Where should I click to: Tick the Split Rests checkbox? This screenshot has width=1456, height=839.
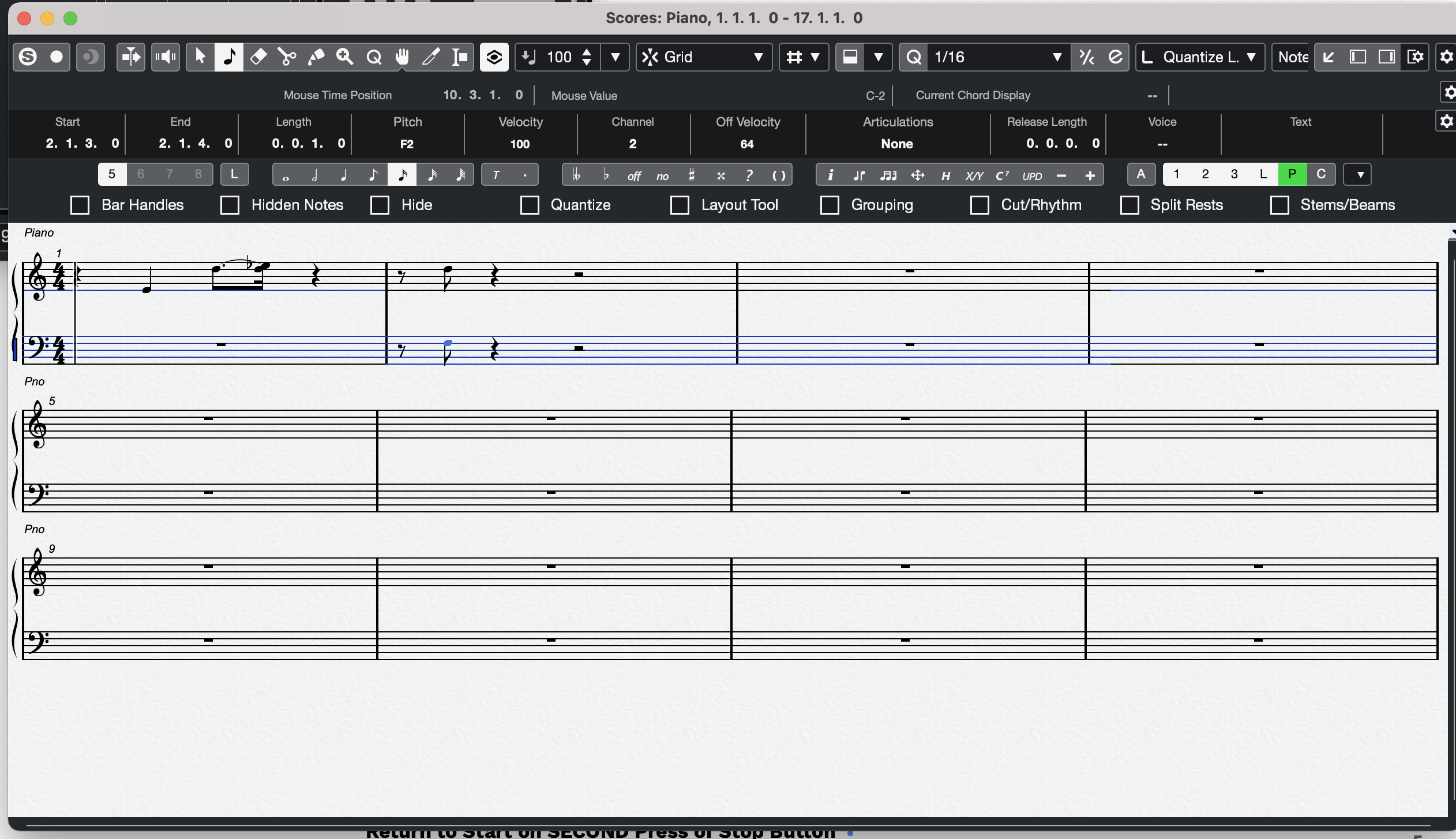1129,205
